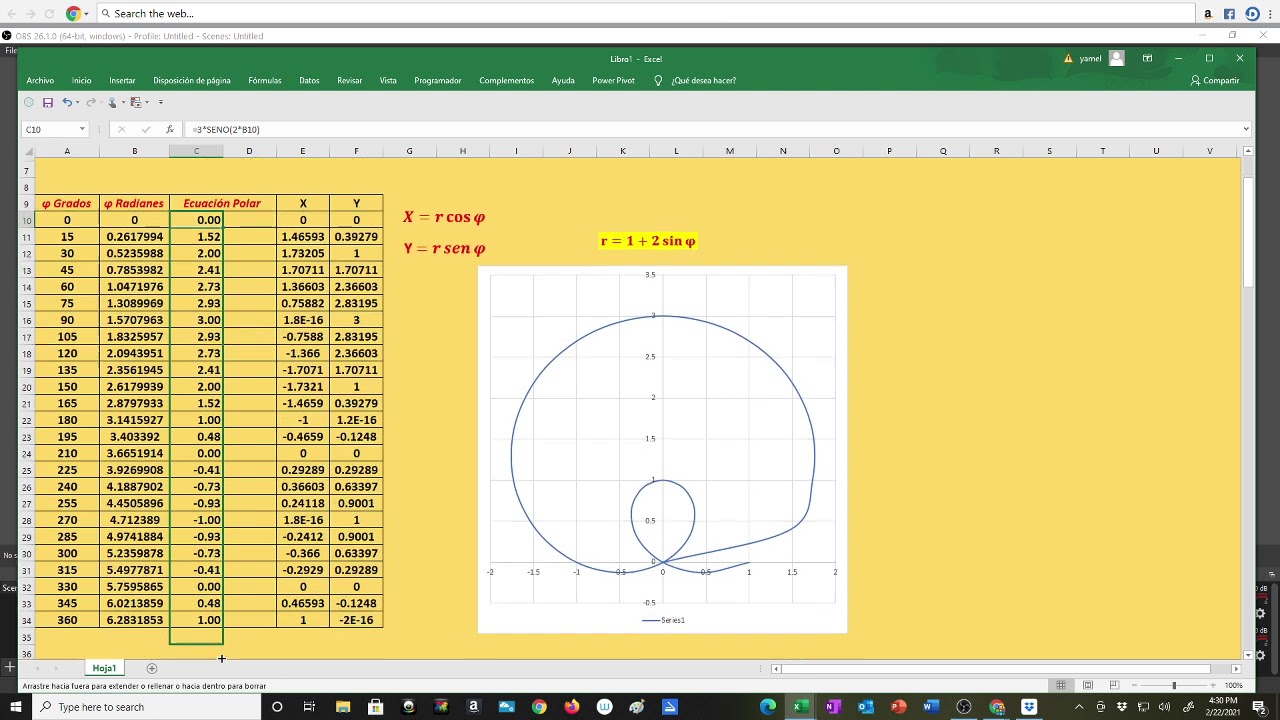
Task: Click the Compartir share button
Action: pos(1215,80)
